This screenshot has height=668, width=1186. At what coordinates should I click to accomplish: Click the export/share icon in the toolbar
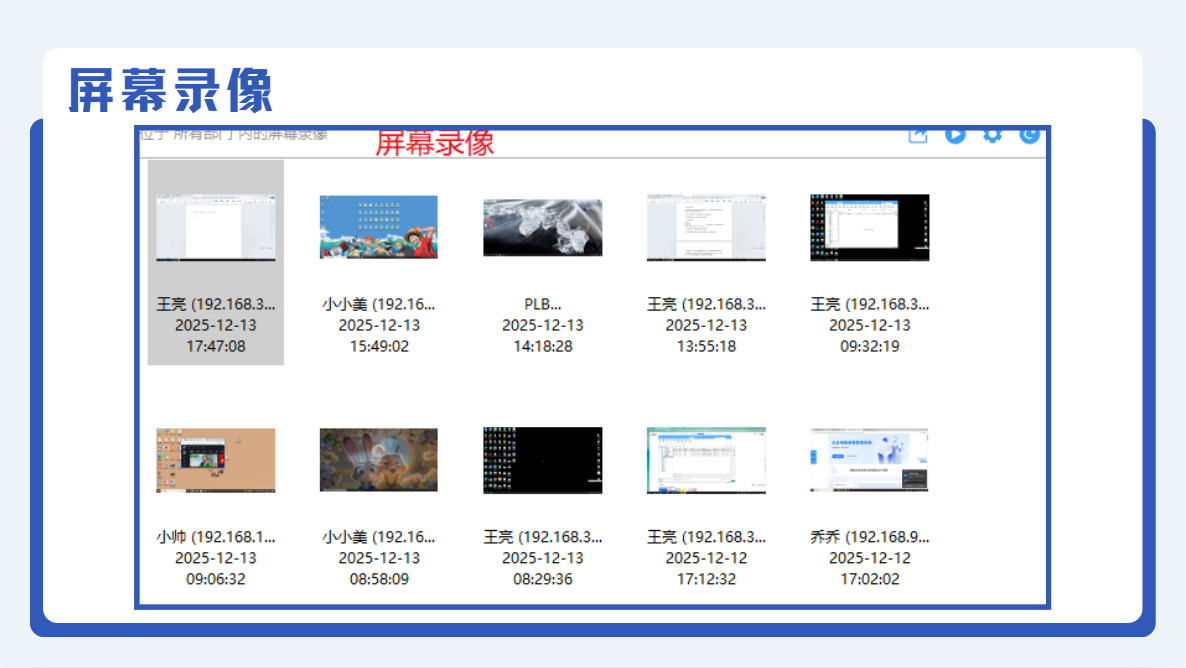click(x=917, y=135)
